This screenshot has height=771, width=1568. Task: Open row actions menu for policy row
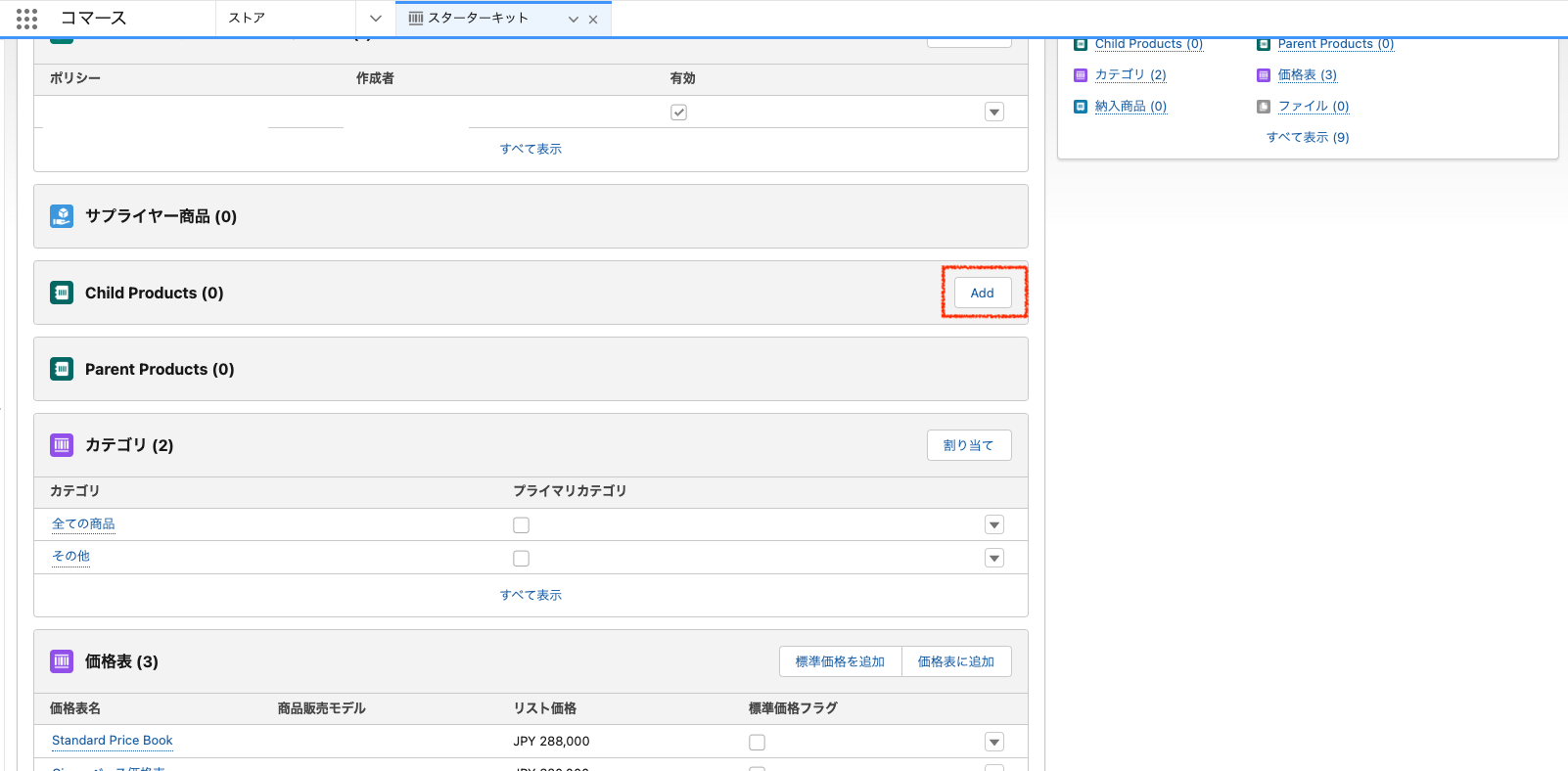coord(994,113)
